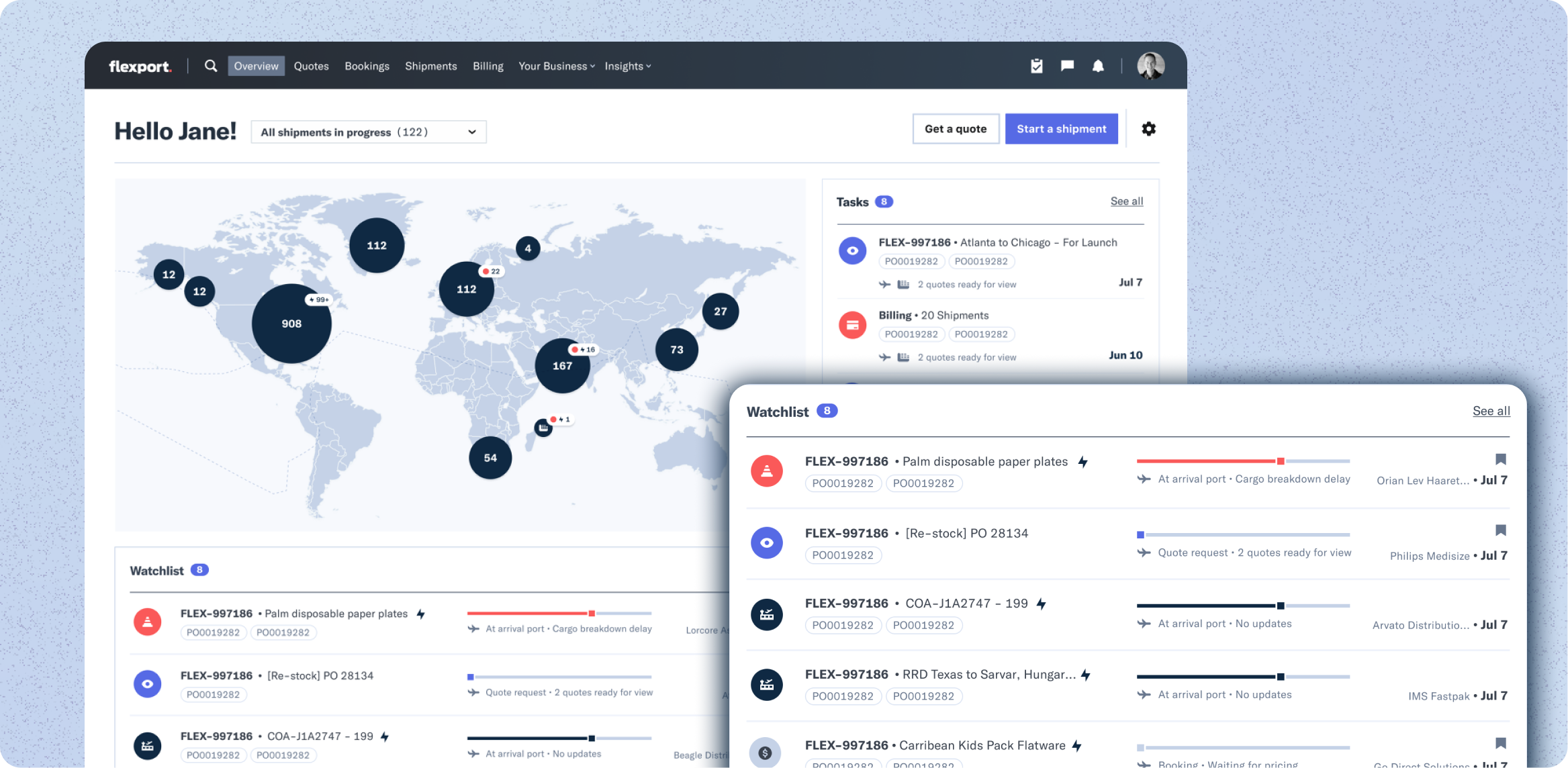1568x768 pixels.
Task: Open the chat messages icon
Action: click(1067, 66)
